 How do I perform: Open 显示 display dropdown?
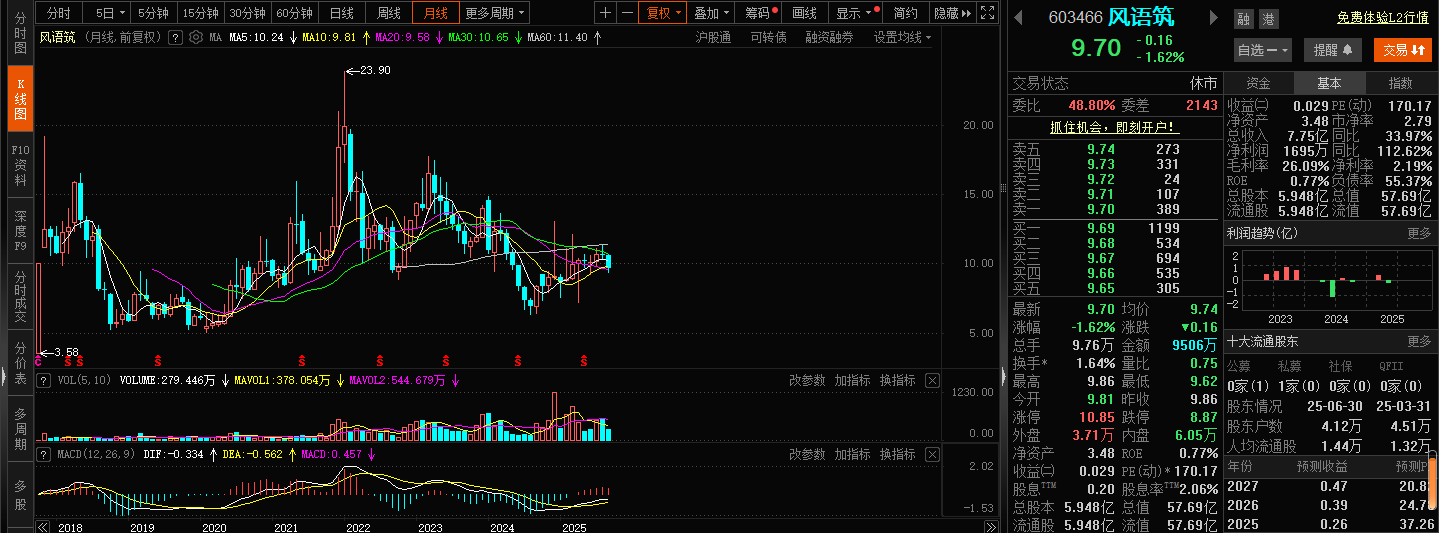(856, 13)
